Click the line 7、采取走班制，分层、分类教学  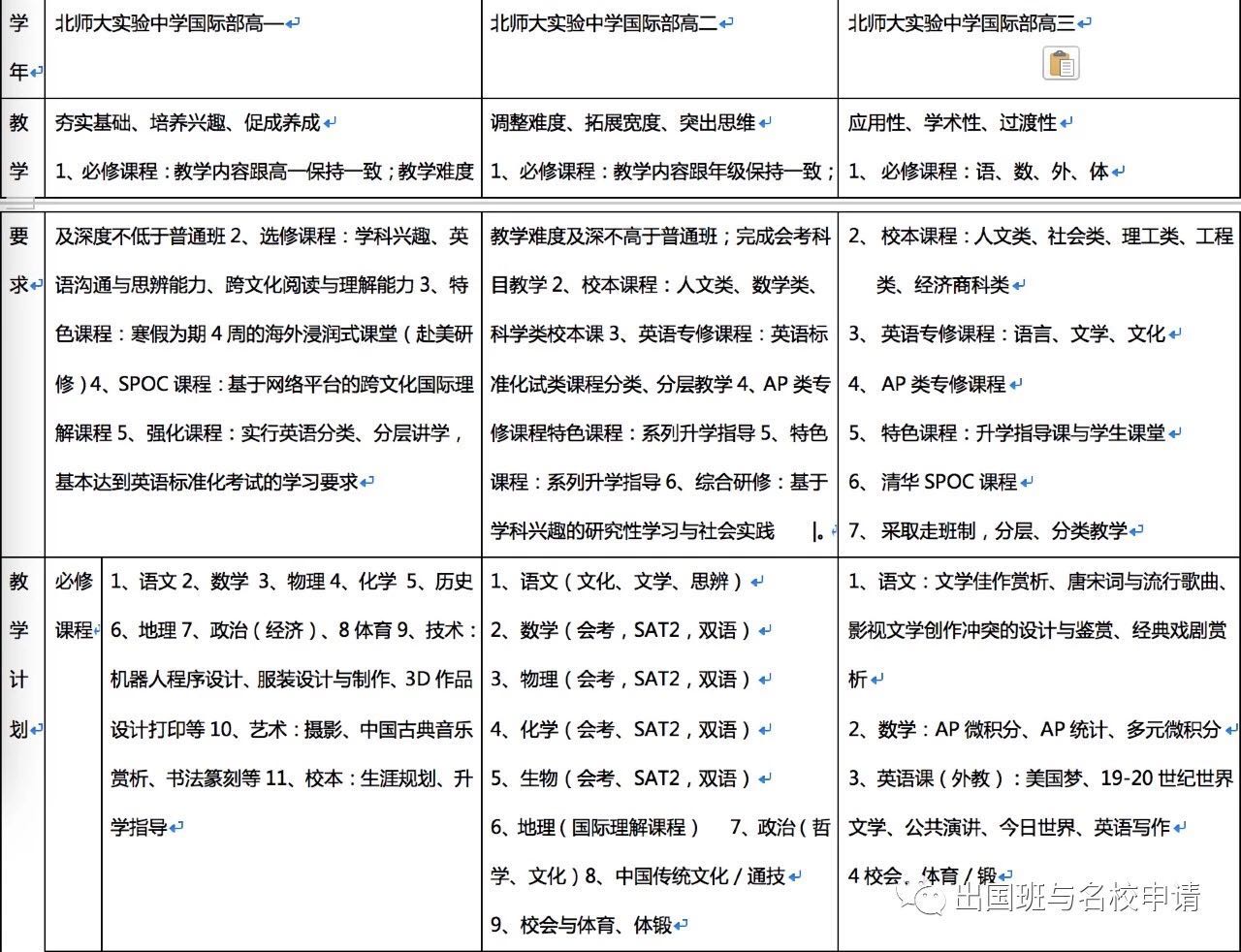(x=988, y=530)
